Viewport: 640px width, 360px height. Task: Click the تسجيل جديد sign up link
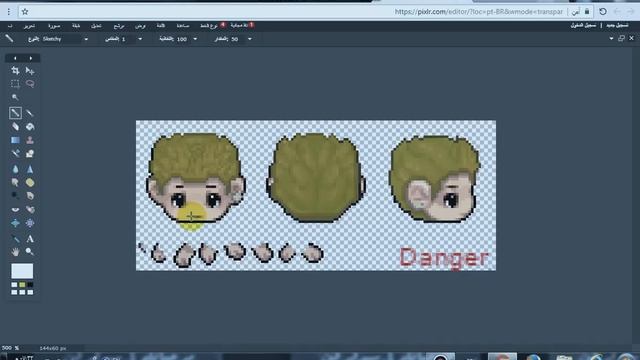click(617, 25)
